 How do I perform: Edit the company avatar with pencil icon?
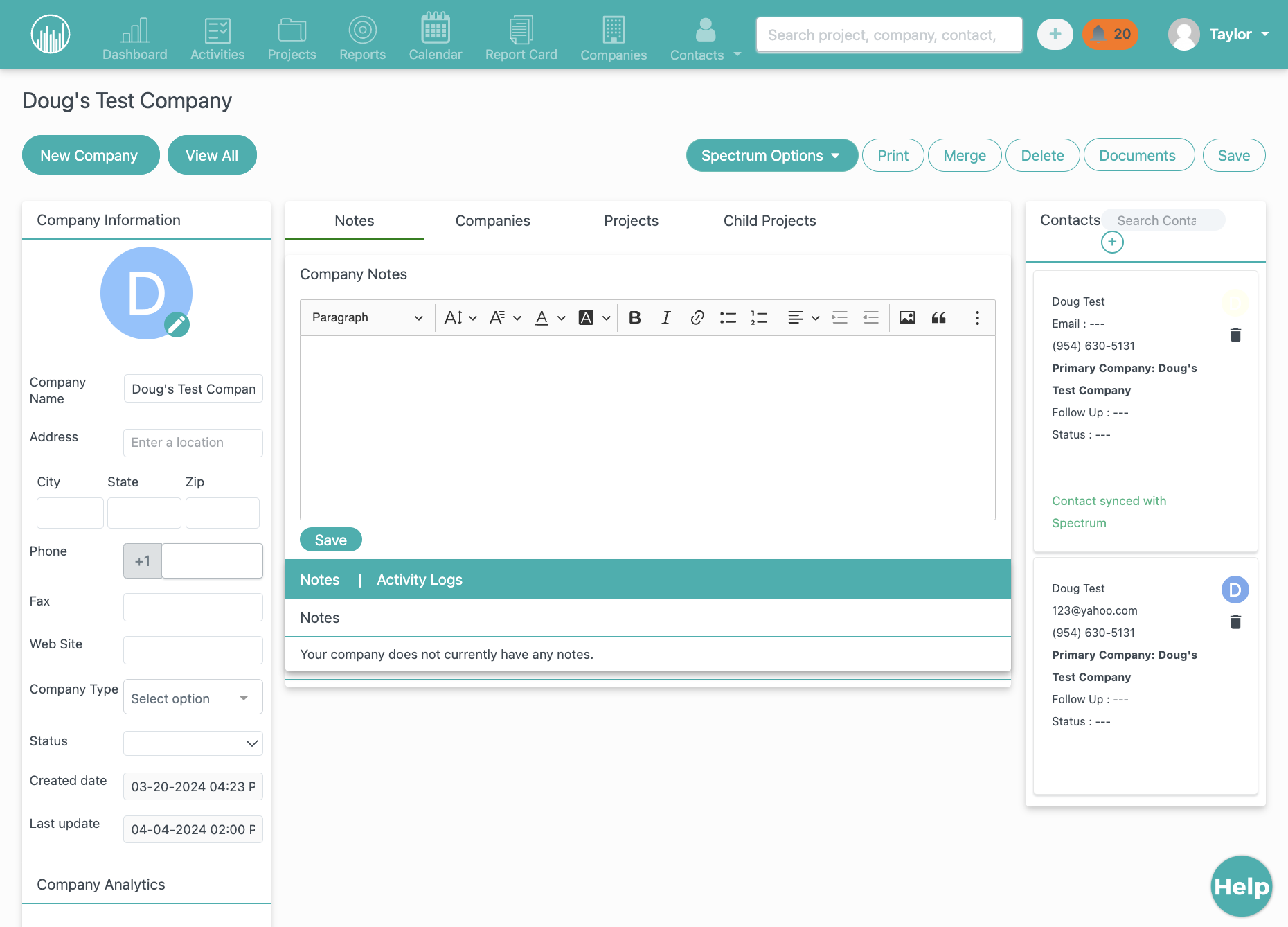pyautogui.click(x=177, y=324)
